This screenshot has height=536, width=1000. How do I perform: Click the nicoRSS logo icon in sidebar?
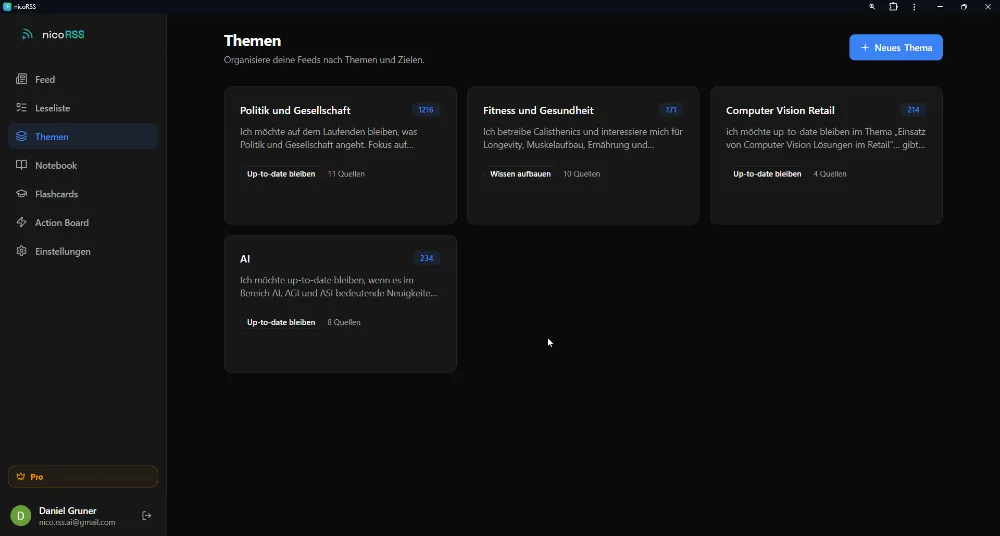27,34
